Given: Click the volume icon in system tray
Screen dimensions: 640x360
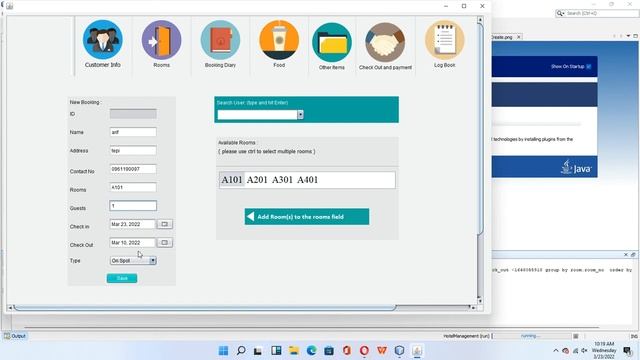Looking at the screenshot, I should [x=584, y=351].
